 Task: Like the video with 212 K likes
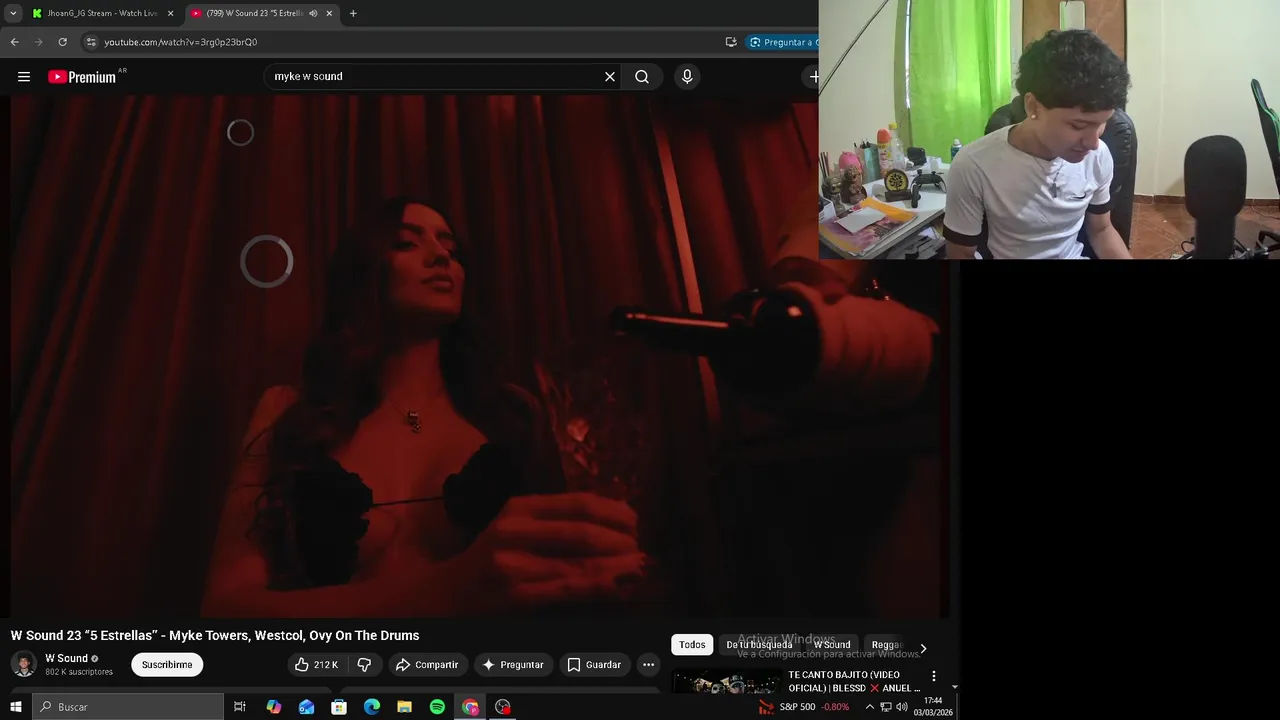coord(316,665)
